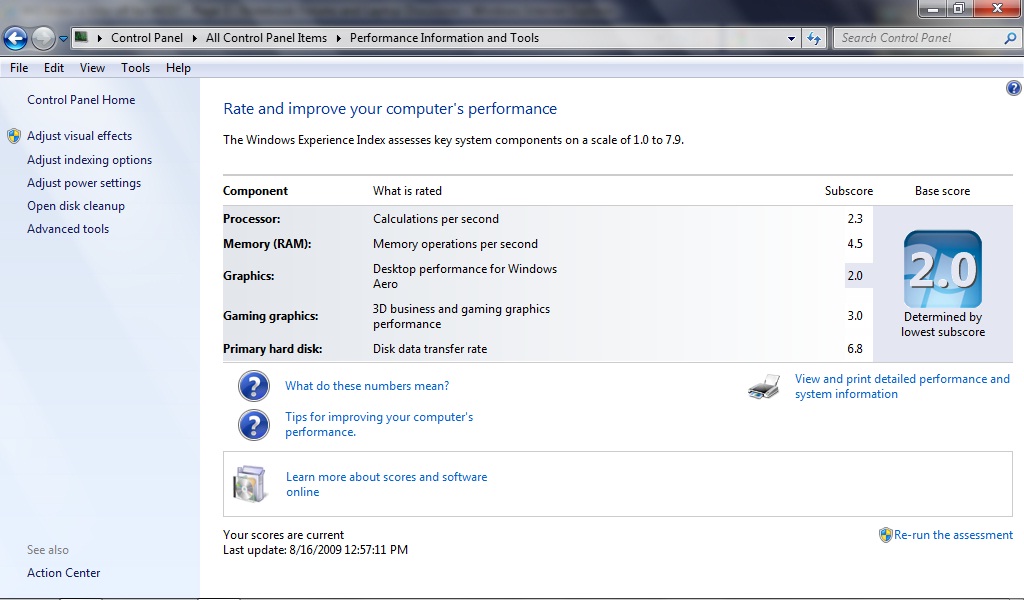Screen dimensions: 1024x600
Task: Open the Edit menu
Action: coord(54,68)
